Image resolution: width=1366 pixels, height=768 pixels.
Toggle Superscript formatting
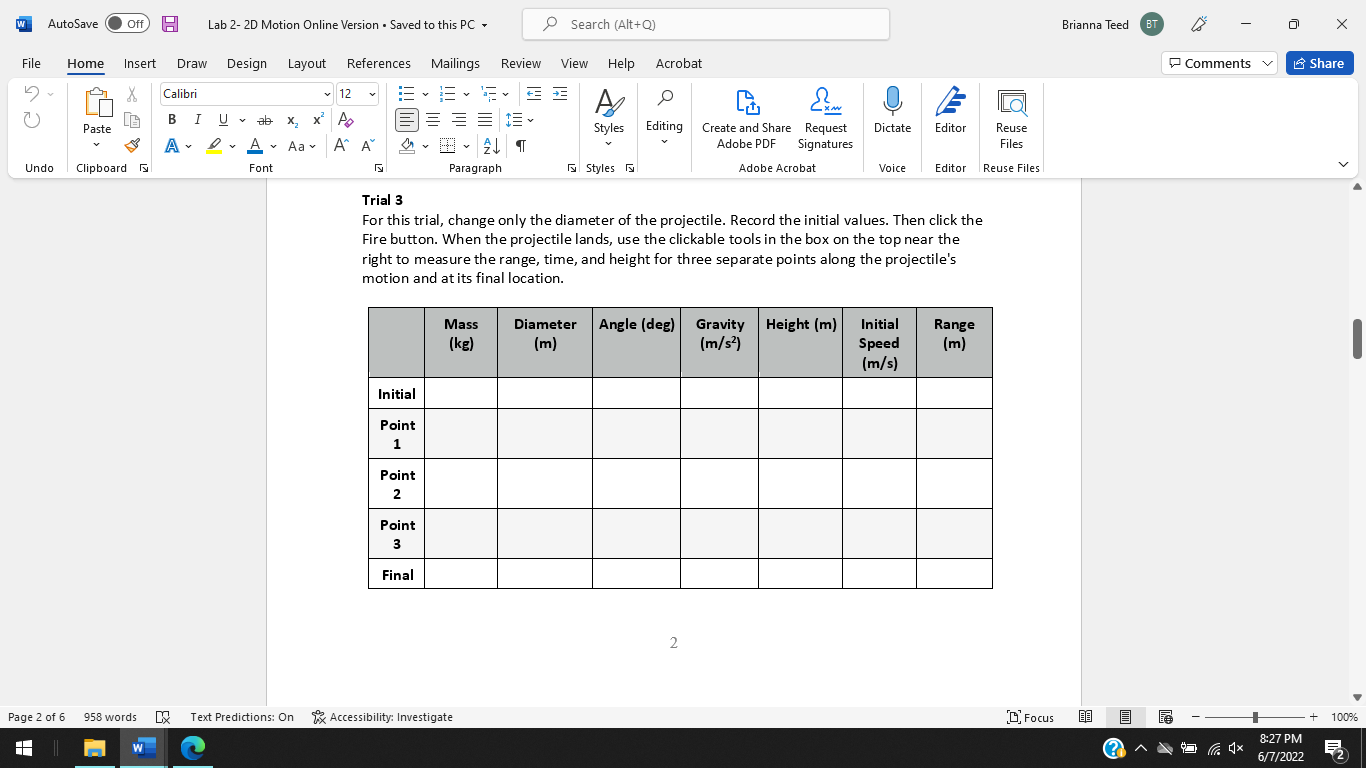click(x=318, y=120)
